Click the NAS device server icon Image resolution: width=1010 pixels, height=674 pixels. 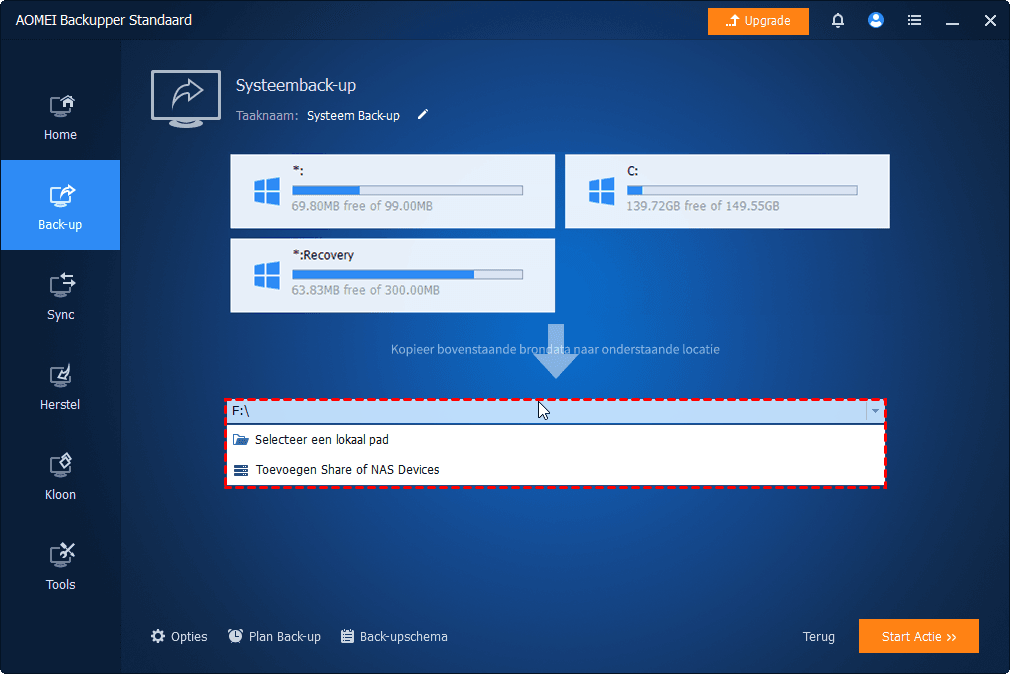pyautogui.click(x=241, y=470)
